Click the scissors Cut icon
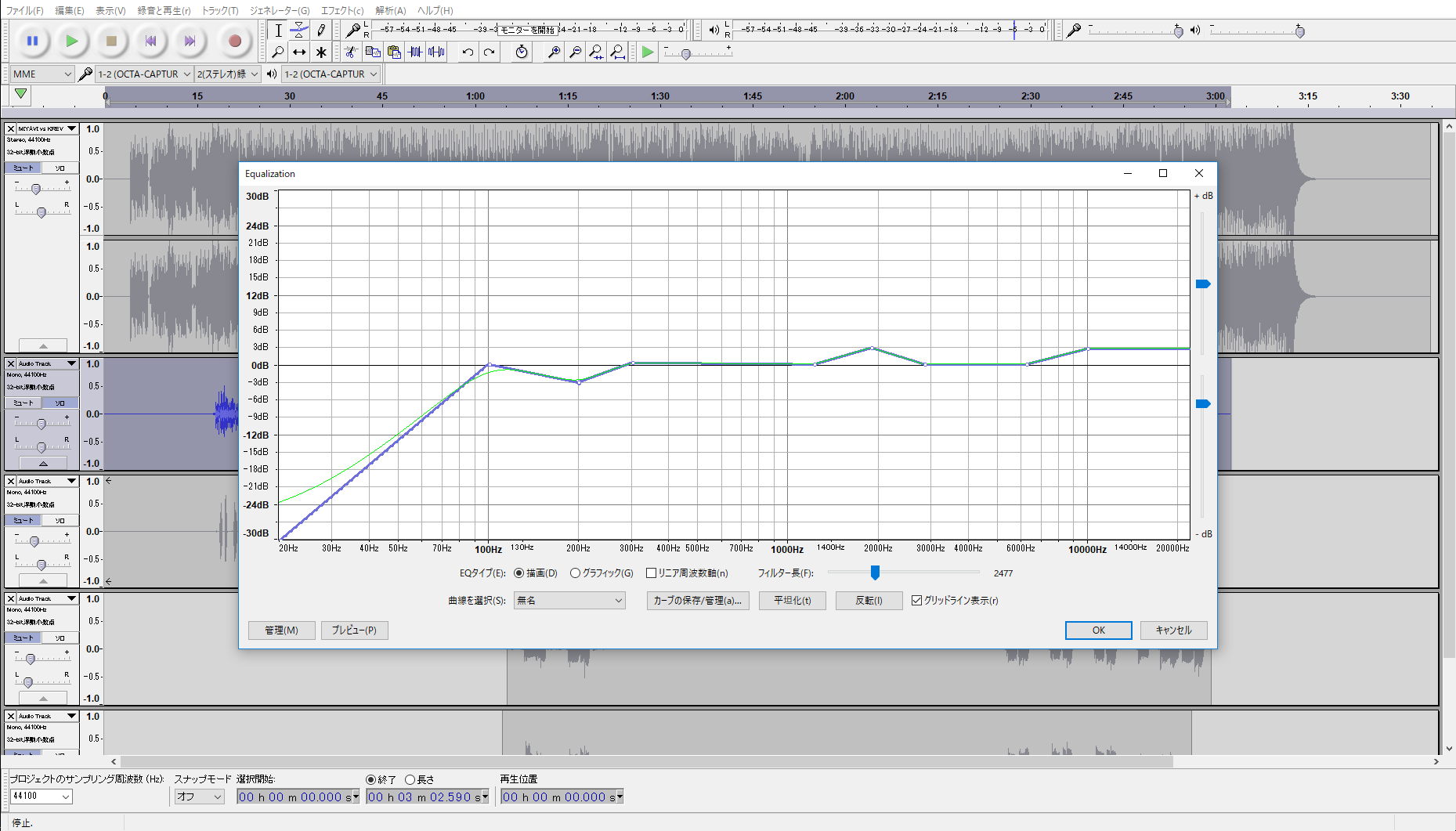Viewport: 1456px width, 831px height. pyautogui.click(x=351, y=52)
